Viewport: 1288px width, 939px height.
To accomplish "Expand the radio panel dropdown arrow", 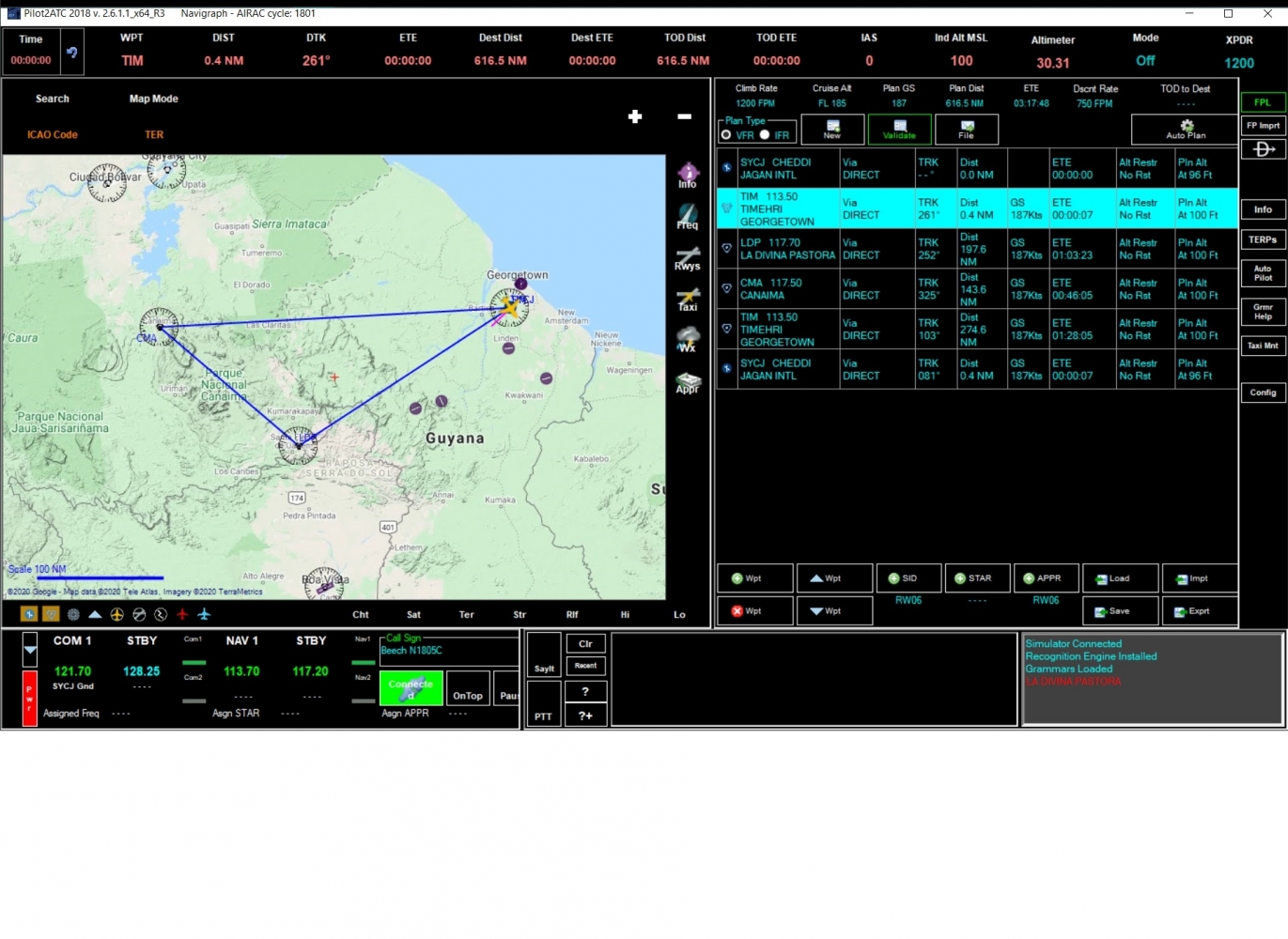I will (30, 649).
